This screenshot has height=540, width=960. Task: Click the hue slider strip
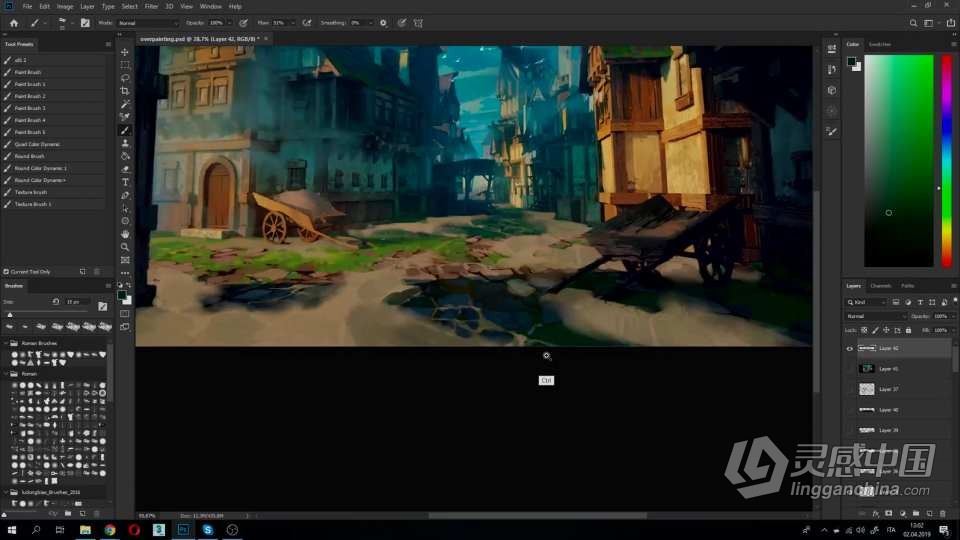tap(947, 161)
